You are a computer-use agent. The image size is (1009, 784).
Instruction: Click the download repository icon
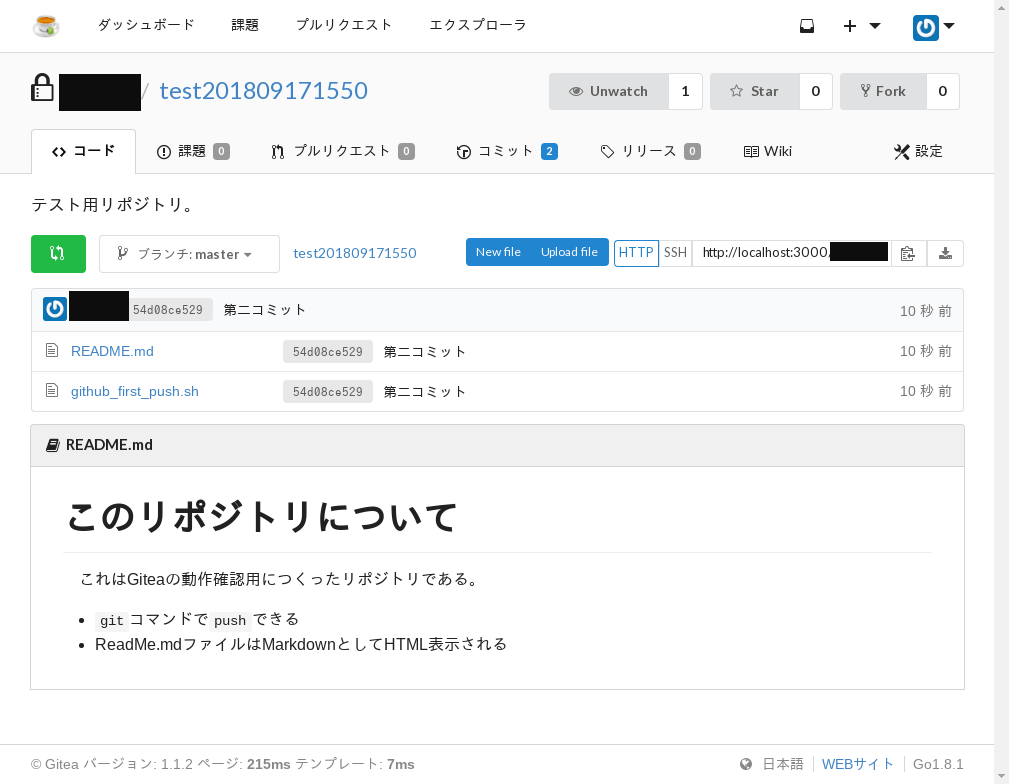(945, 253)
